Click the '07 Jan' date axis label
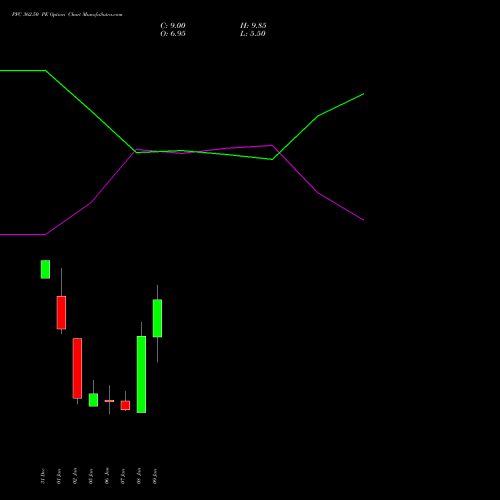 pos(123,476)
